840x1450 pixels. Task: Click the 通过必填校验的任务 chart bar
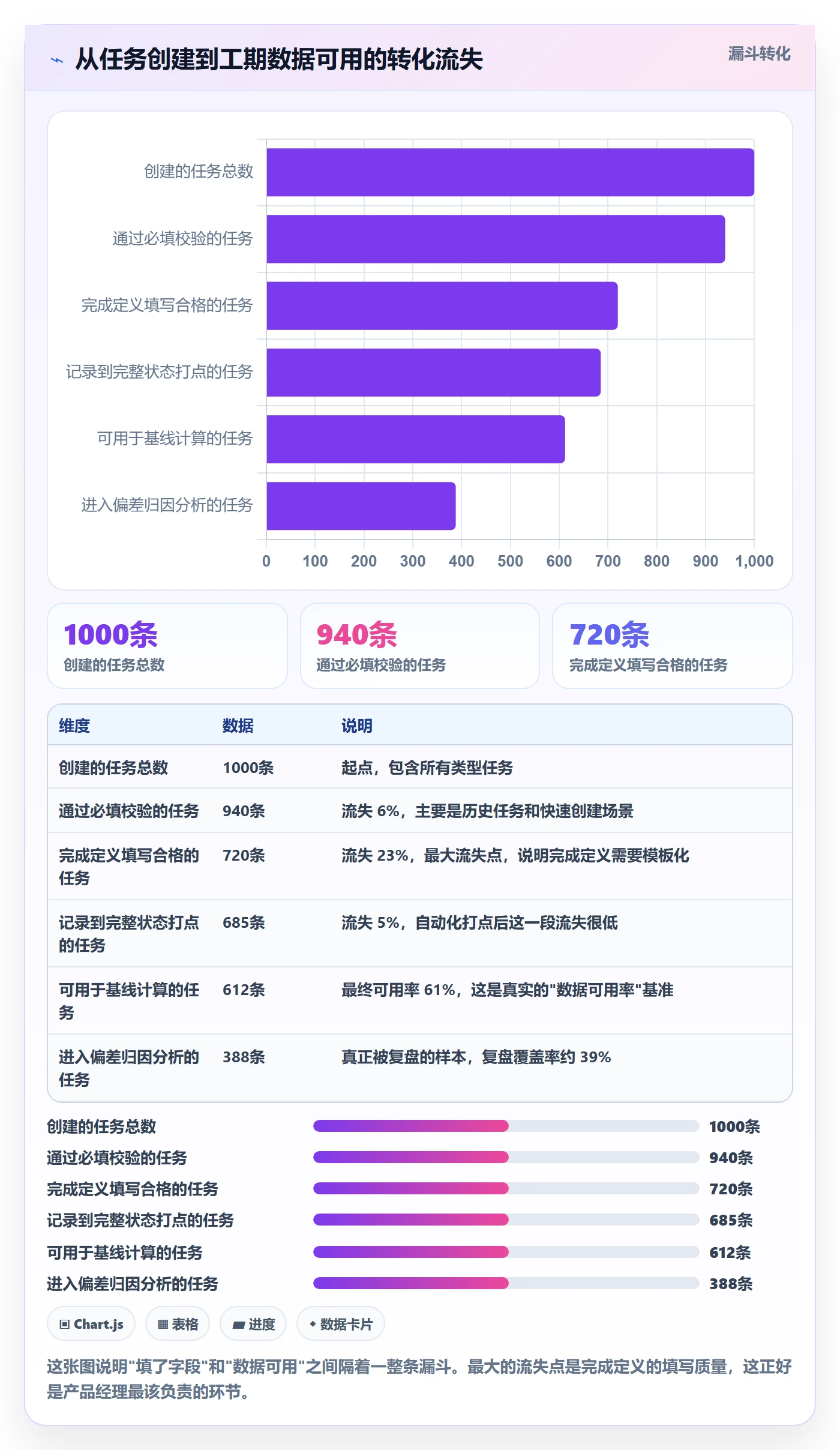496,239
